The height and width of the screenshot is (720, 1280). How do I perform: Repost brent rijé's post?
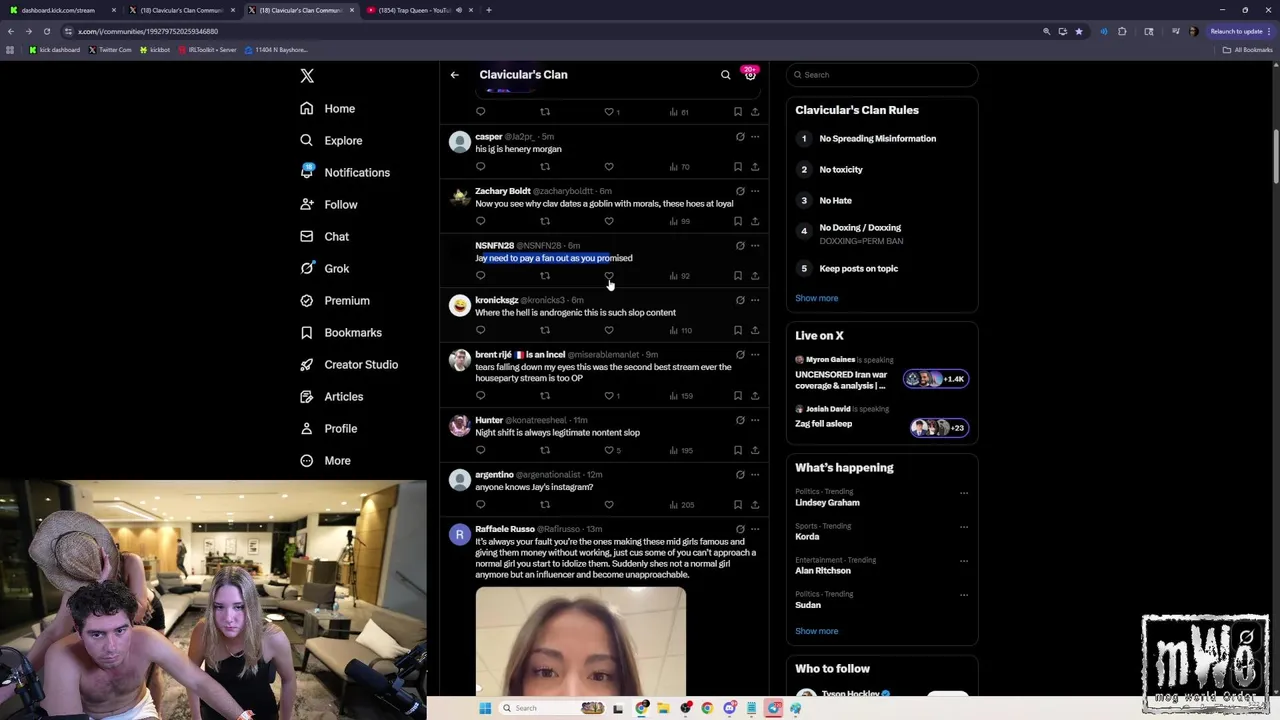(545, 396)
